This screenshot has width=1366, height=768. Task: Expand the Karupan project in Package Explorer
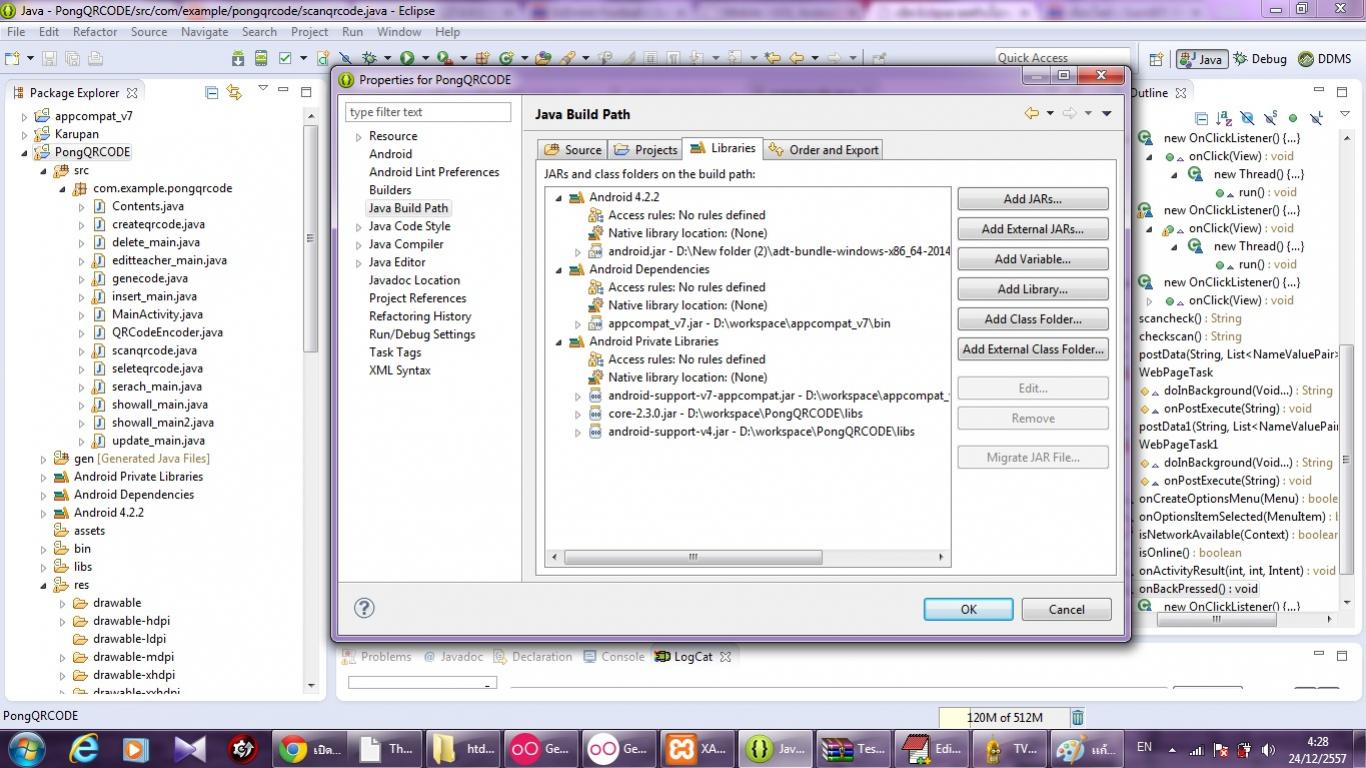(26, 134)
